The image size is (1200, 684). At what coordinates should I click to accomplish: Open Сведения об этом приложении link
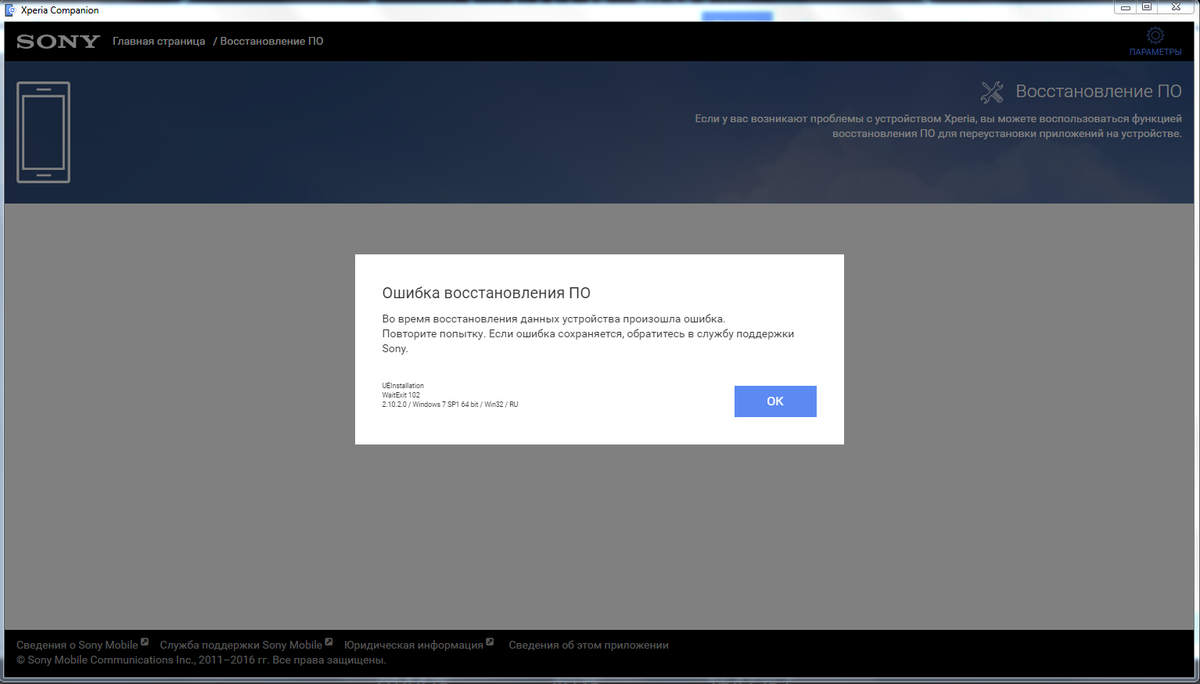tap(588, 645)
